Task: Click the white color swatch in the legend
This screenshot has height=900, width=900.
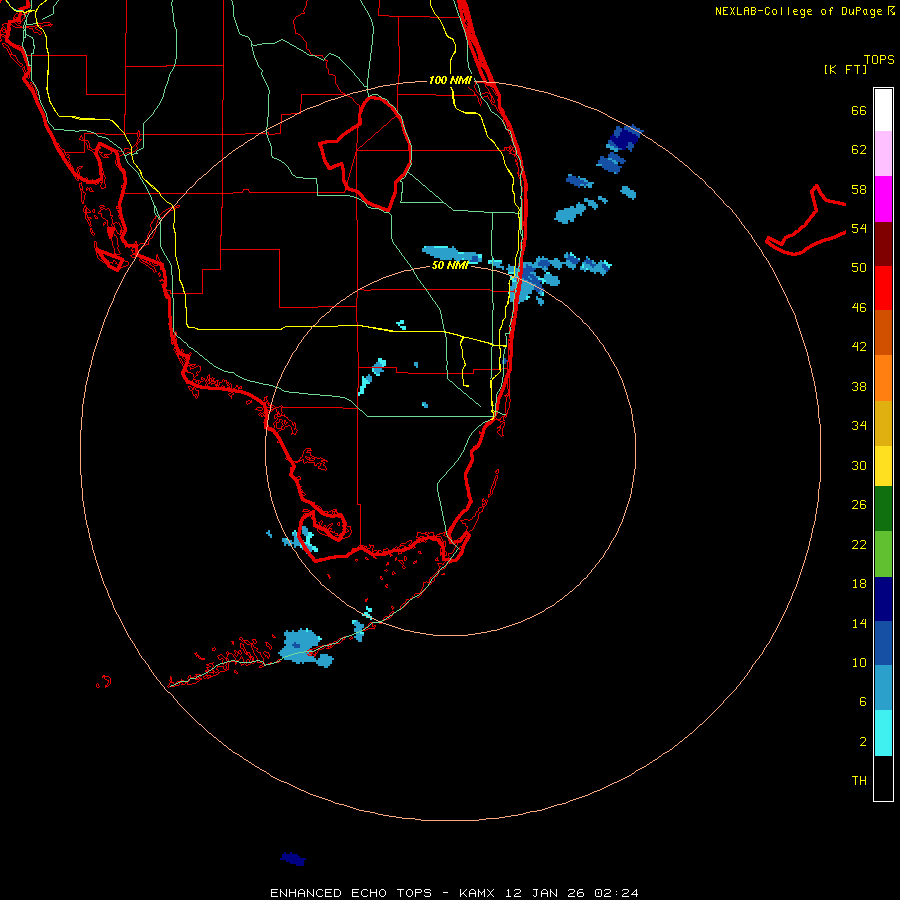Action: point(883,110)
